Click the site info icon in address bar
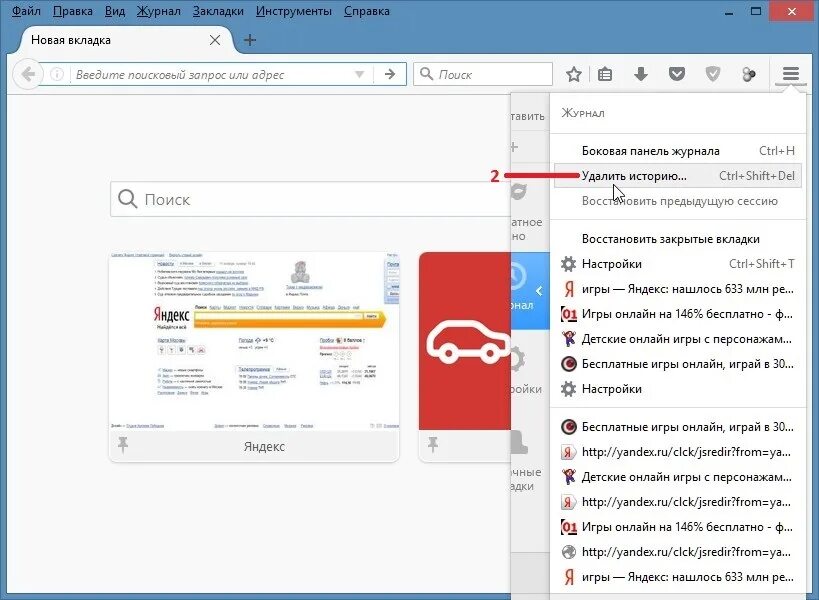 pos(57,74)
